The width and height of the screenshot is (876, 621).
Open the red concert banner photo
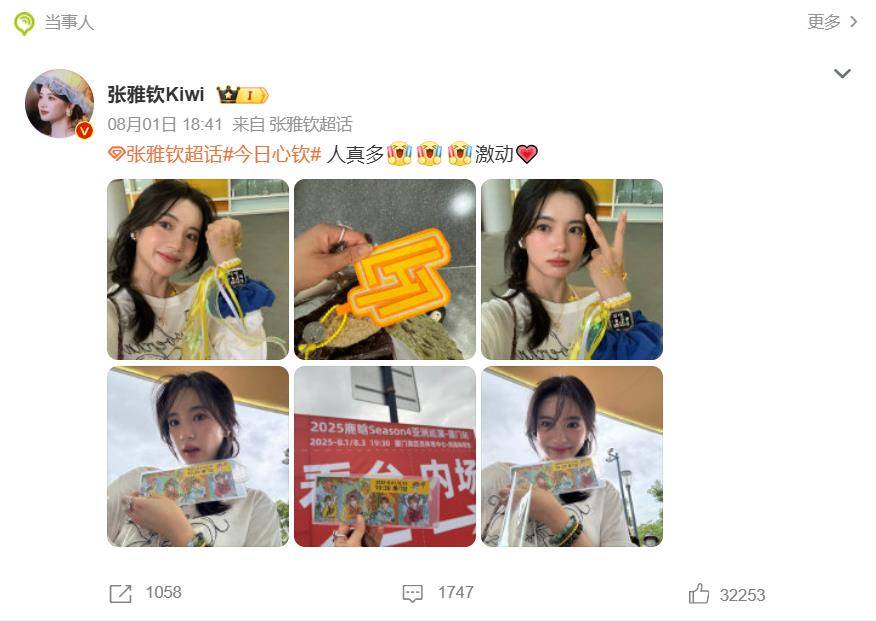click(385, 456)
